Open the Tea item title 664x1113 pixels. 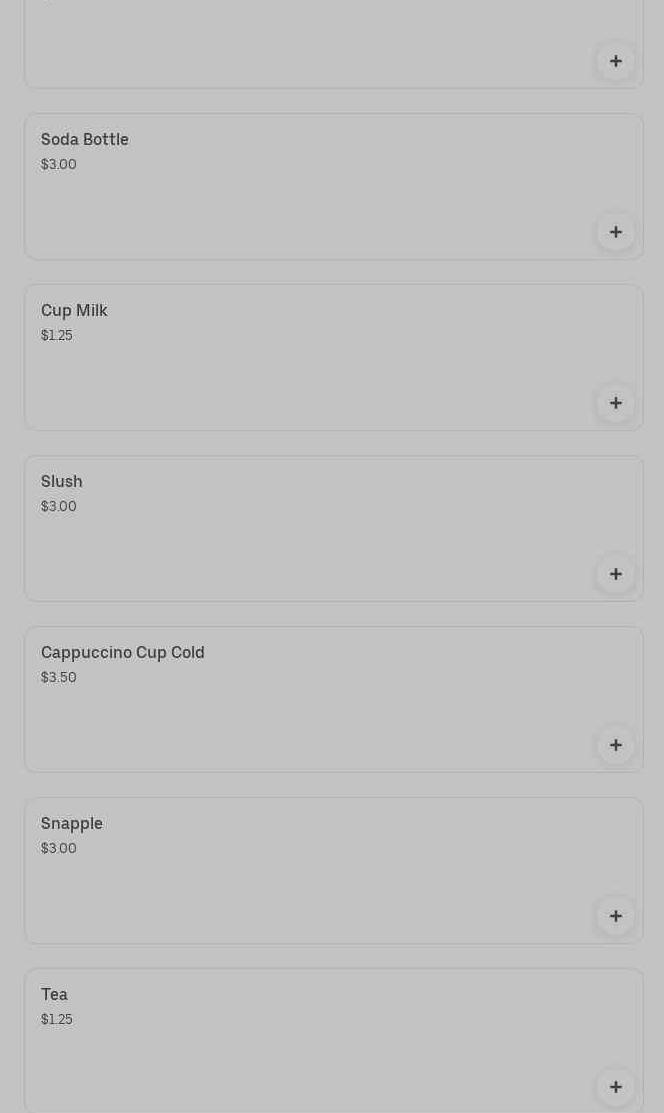(55, 995)
